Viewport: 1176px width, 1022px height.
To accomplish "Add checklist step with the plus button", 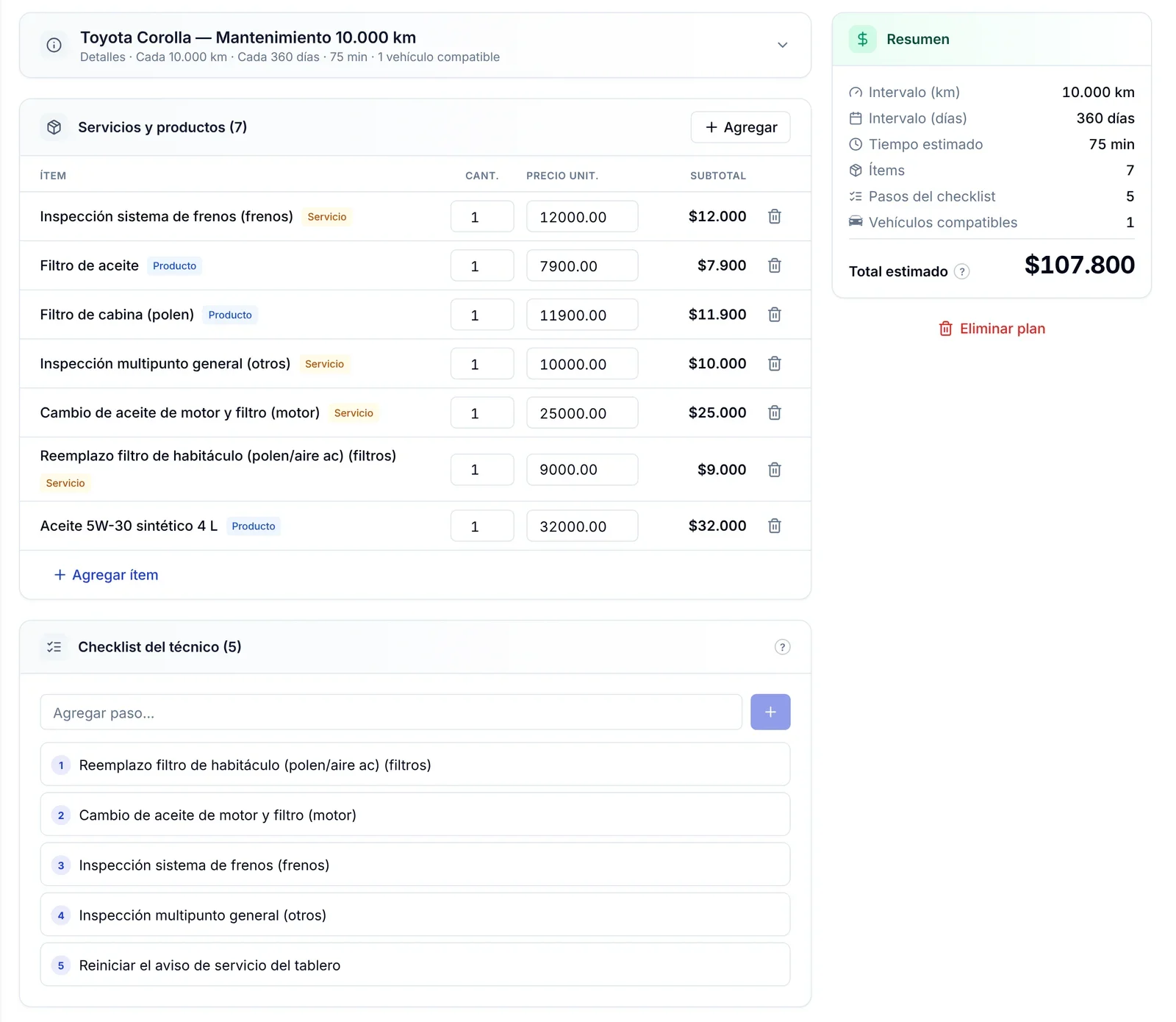I will point(770,712).
